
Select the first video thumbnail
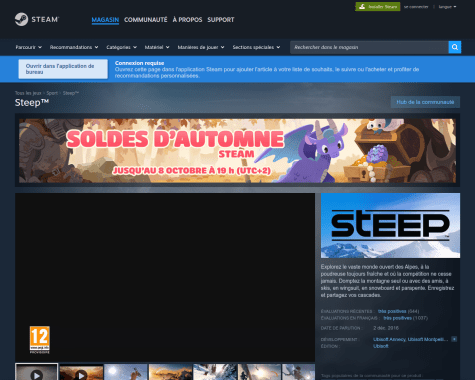point(37,372)
